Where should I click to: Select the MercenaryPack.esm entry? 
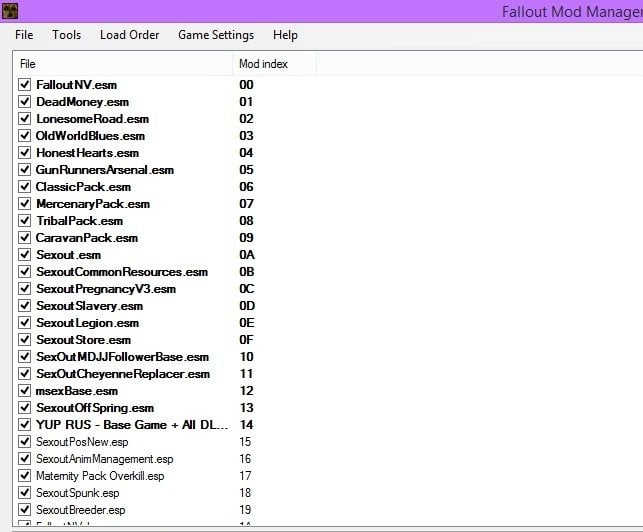click(x=93, y=204)
